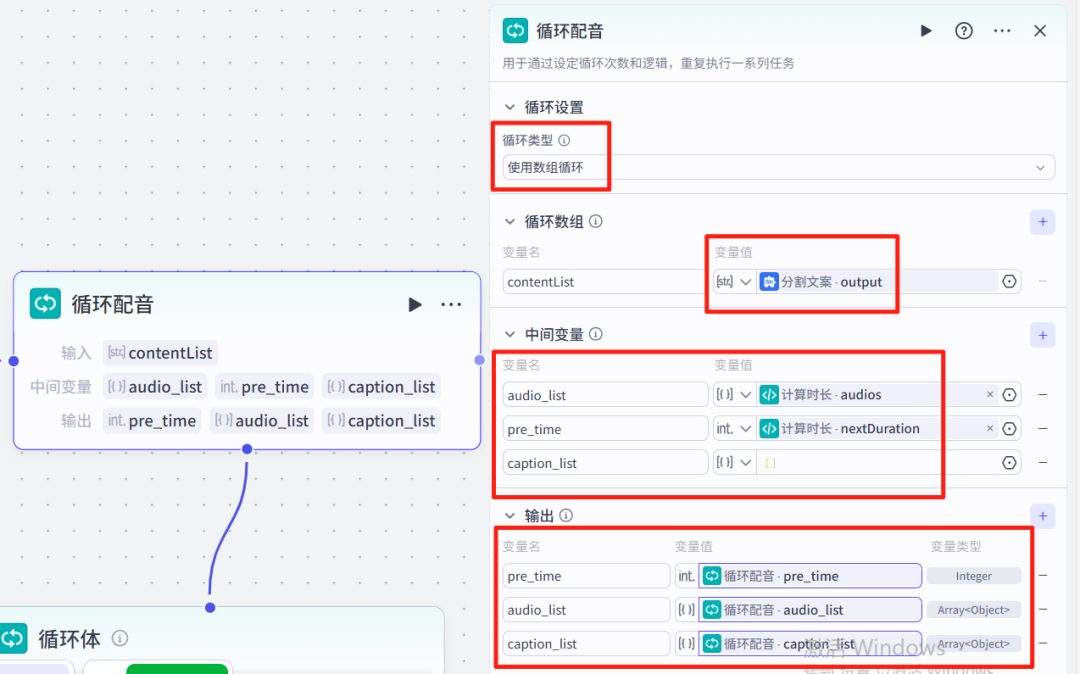Viewport: 1080px width, 674px height.
Task: Open the canvas node's more options menu
Action: 451,304
